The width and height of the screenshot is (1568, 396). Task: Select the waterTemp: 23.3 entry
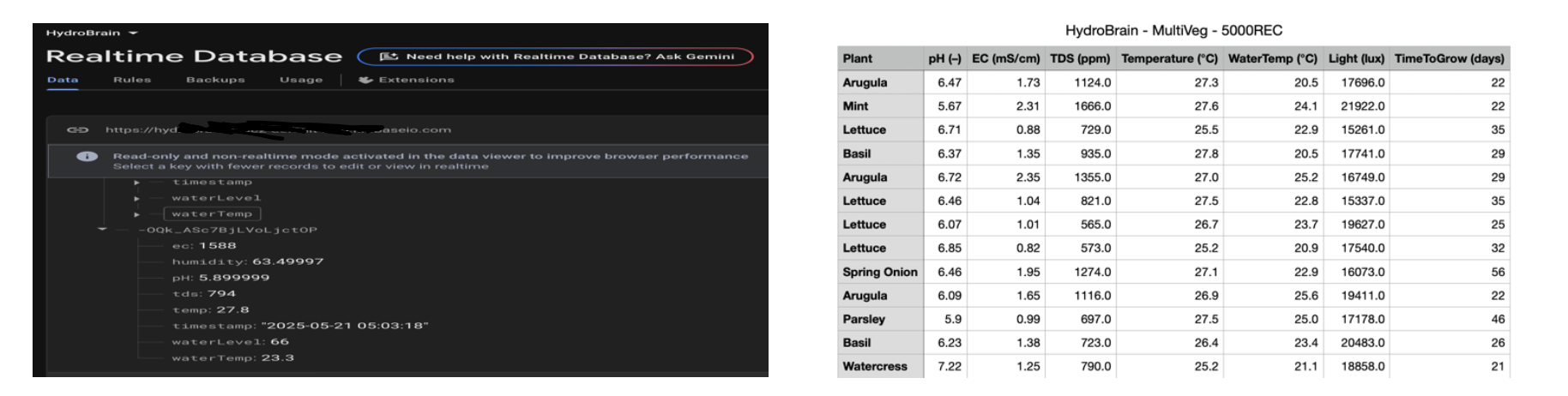[x=232, y=358]
